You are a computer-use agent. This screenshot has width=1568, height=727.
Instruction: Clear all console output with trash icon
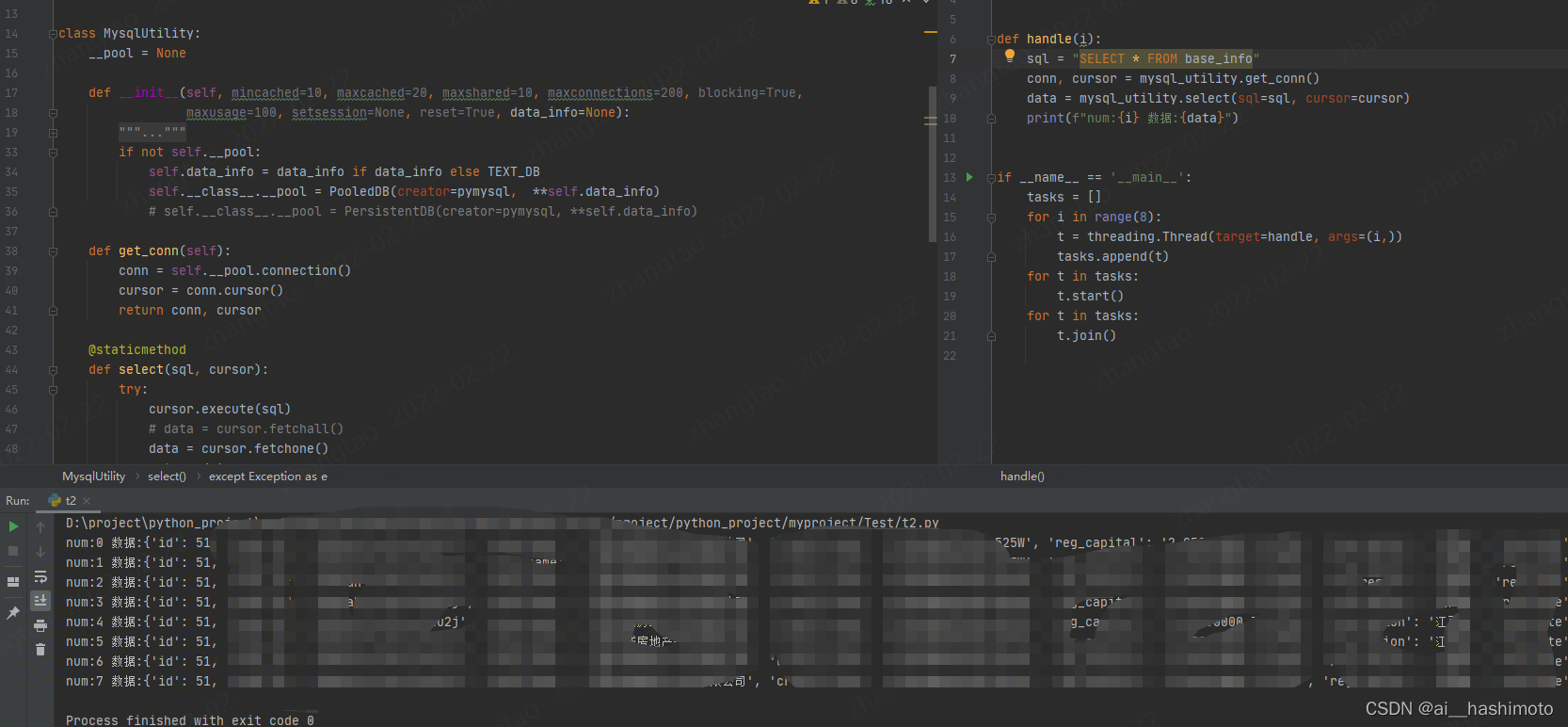coord(40,649)
